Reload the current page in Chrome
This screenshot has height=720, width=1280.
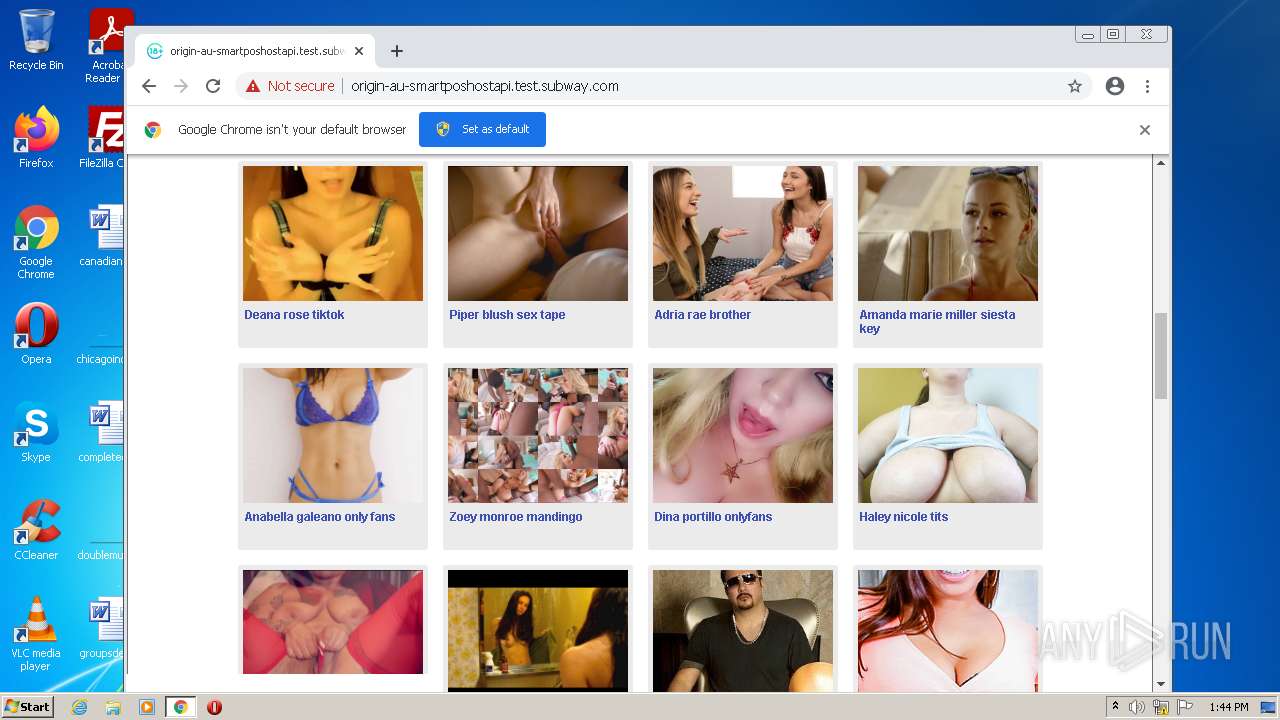(x=213, y=86)
